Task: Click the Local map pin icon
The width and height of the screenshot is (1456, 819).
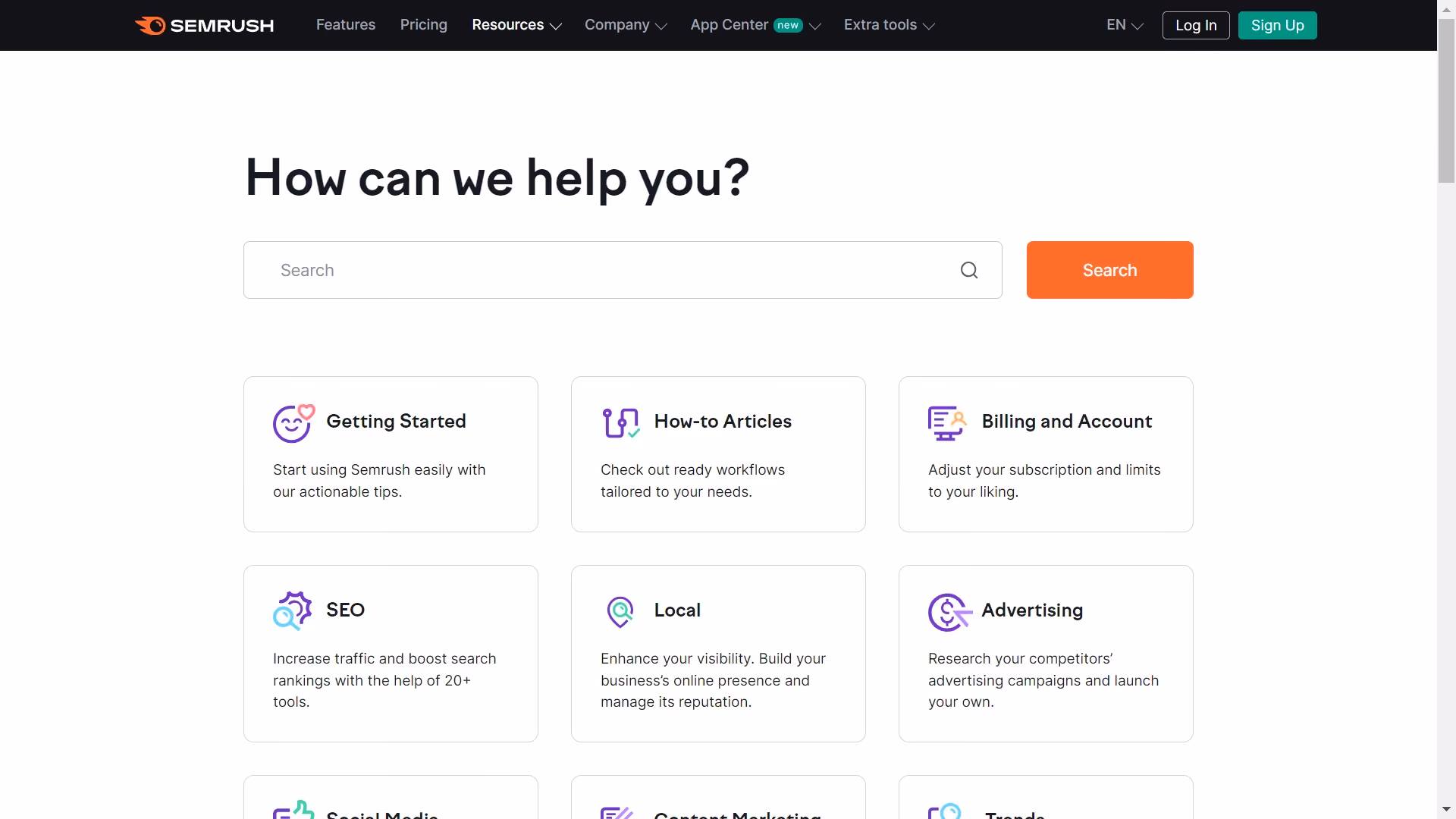Action: 620,611
